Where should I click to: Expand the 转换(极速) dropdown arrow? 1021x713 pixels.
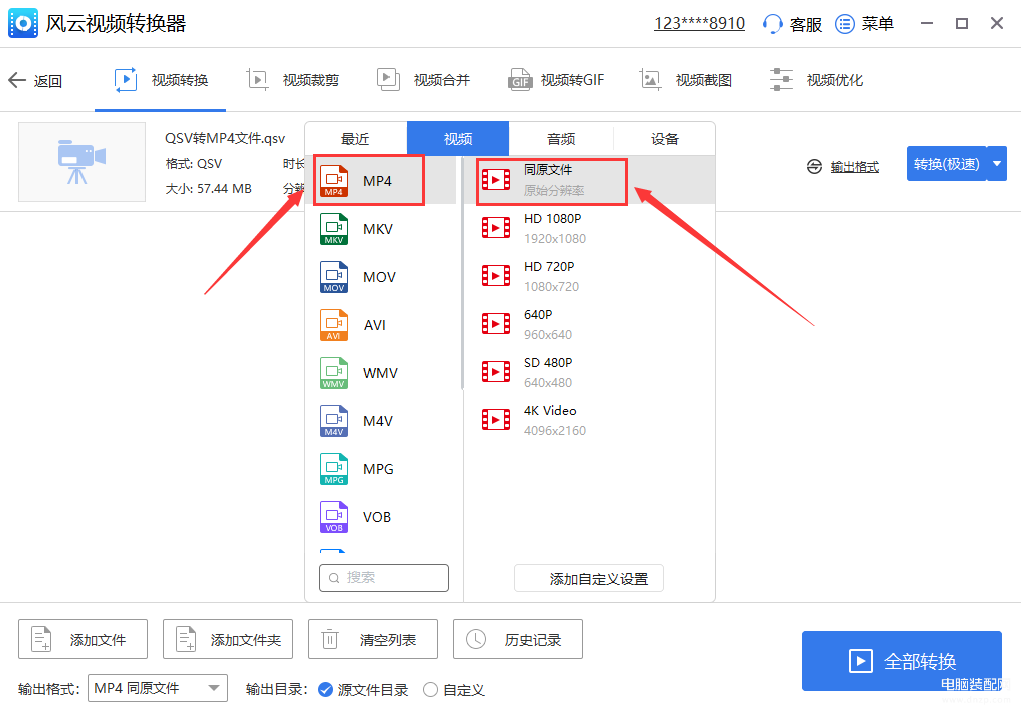(x=997, y=163)
